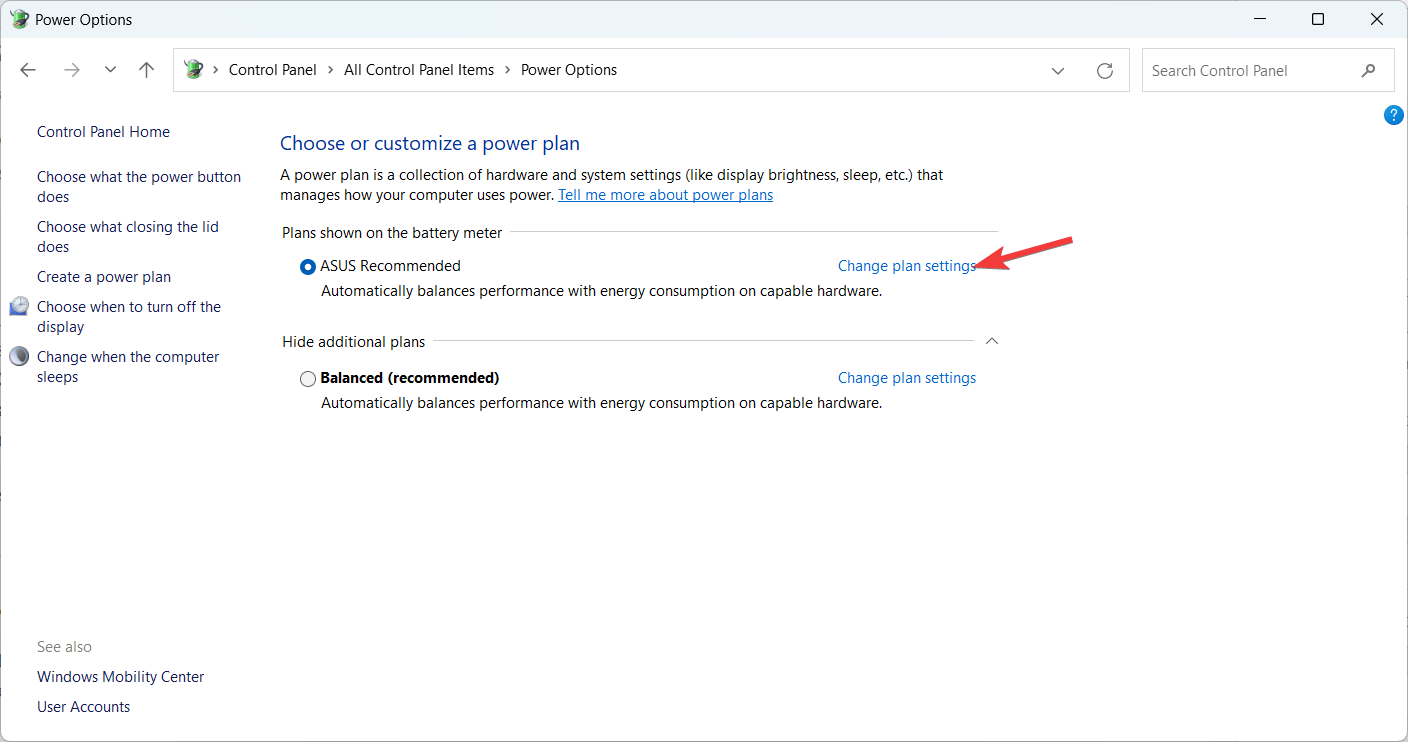This screenshot has width=1408, height=742.
Task: Click the forward navigation arrow
Action: point(71,70)
